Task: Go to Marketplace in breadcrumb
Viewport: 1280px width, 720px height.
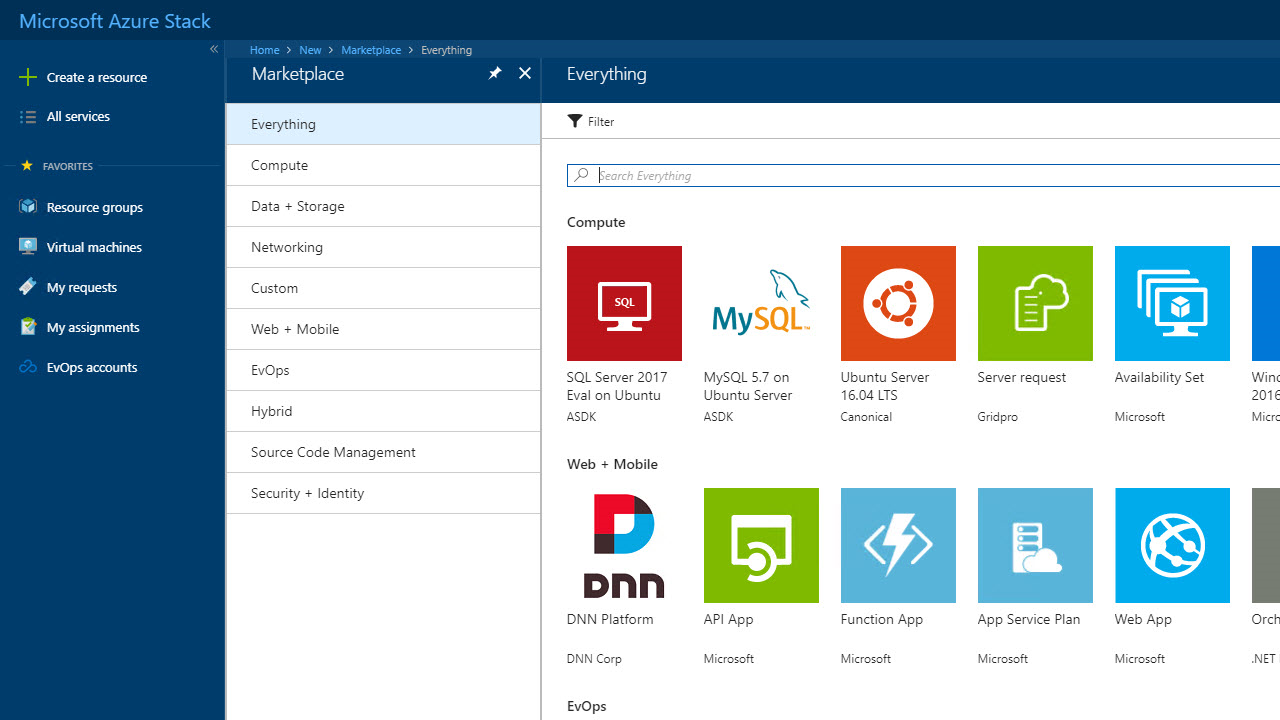Action: tap(371, 50)
